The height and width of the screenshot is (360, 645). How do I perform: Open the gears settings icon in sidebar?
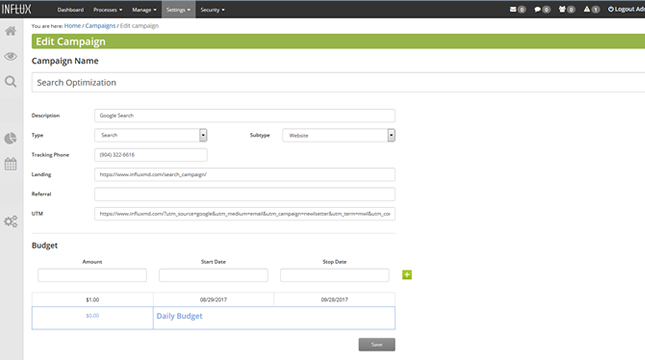11,222
